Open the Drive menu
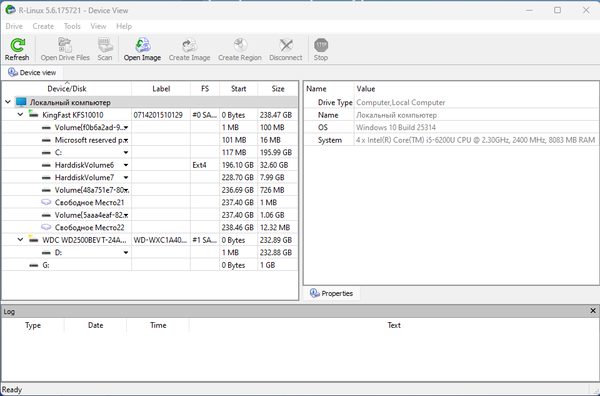600x396 pixels. point(14,26)
